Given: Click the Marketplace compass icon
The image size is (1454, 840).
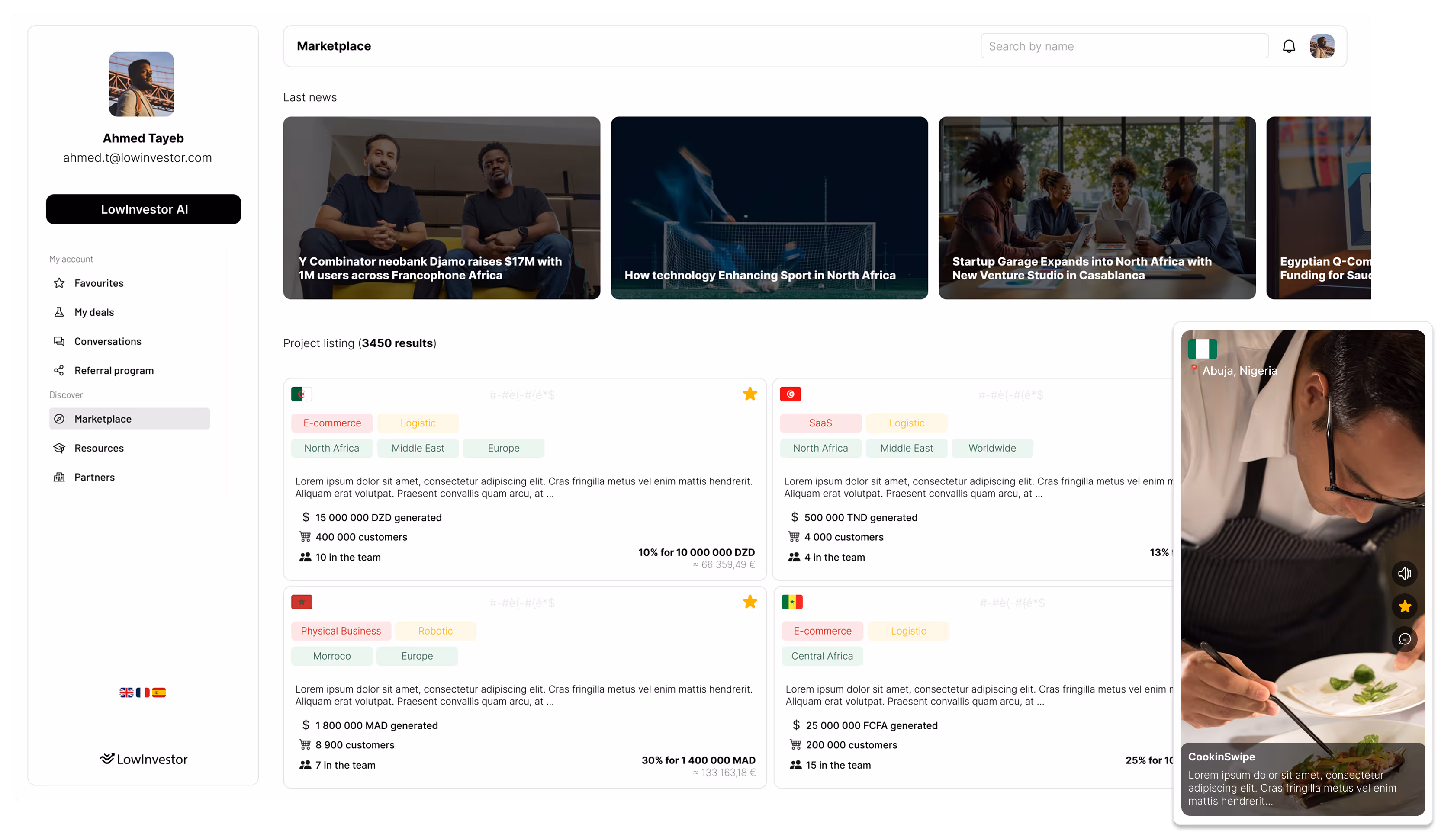Looking at the screenshot, I should [59, 419].
